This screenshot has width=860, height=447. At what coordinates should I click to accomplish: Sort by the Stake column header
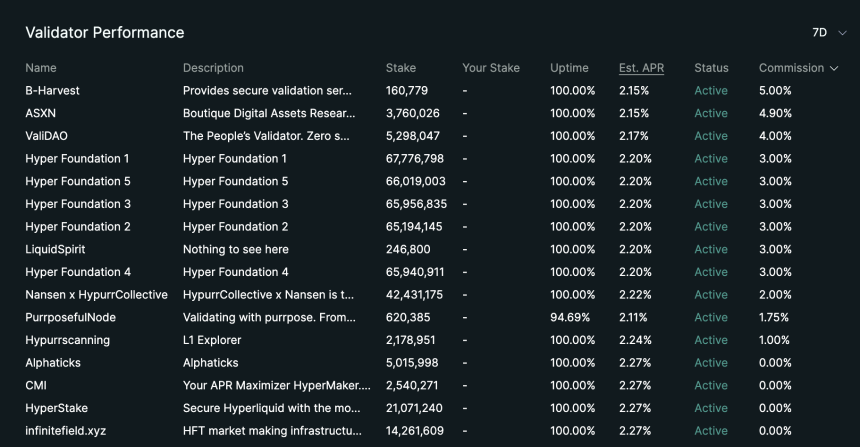(400, 68)
